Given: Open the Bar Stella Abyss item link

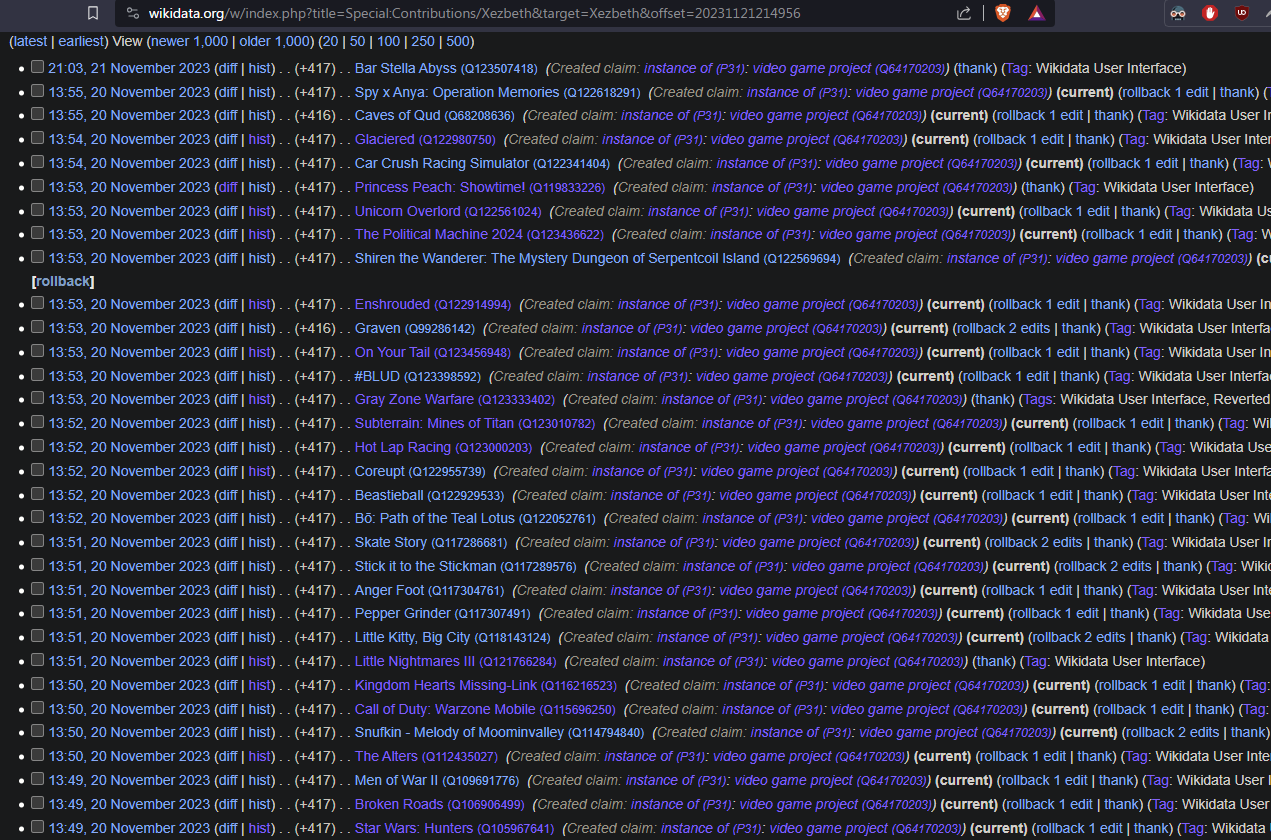Looking at the screenshot, I should 446,68.
